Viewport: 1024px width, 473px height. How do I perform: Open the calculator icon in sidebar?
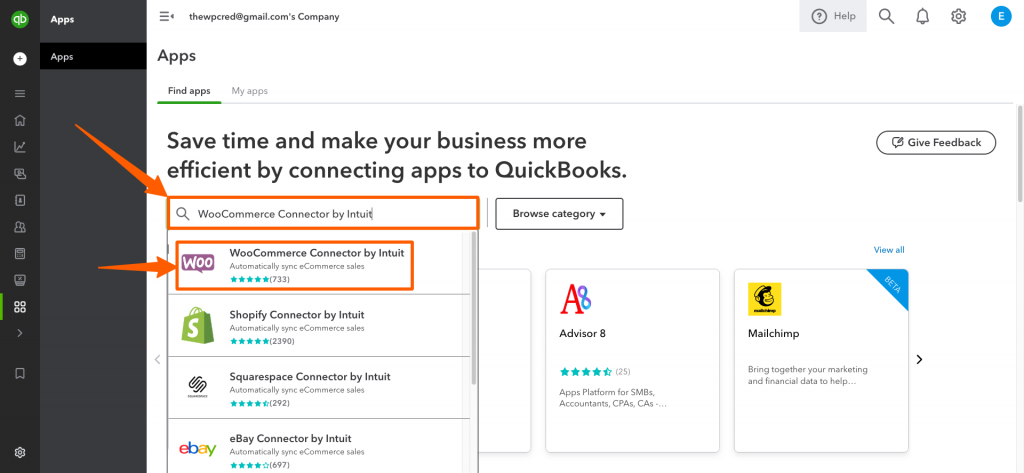click(x=20, y=253)
